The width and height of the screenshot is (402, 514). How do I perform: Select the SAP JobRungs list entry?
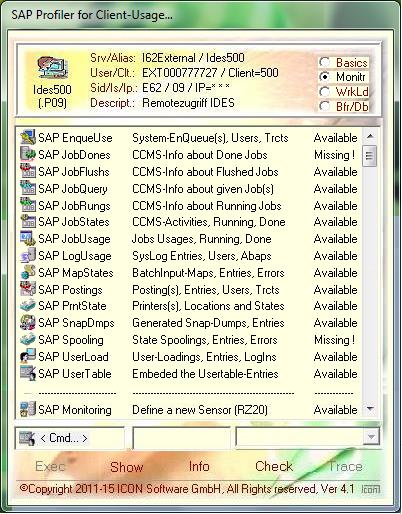[x=189, y=205]
